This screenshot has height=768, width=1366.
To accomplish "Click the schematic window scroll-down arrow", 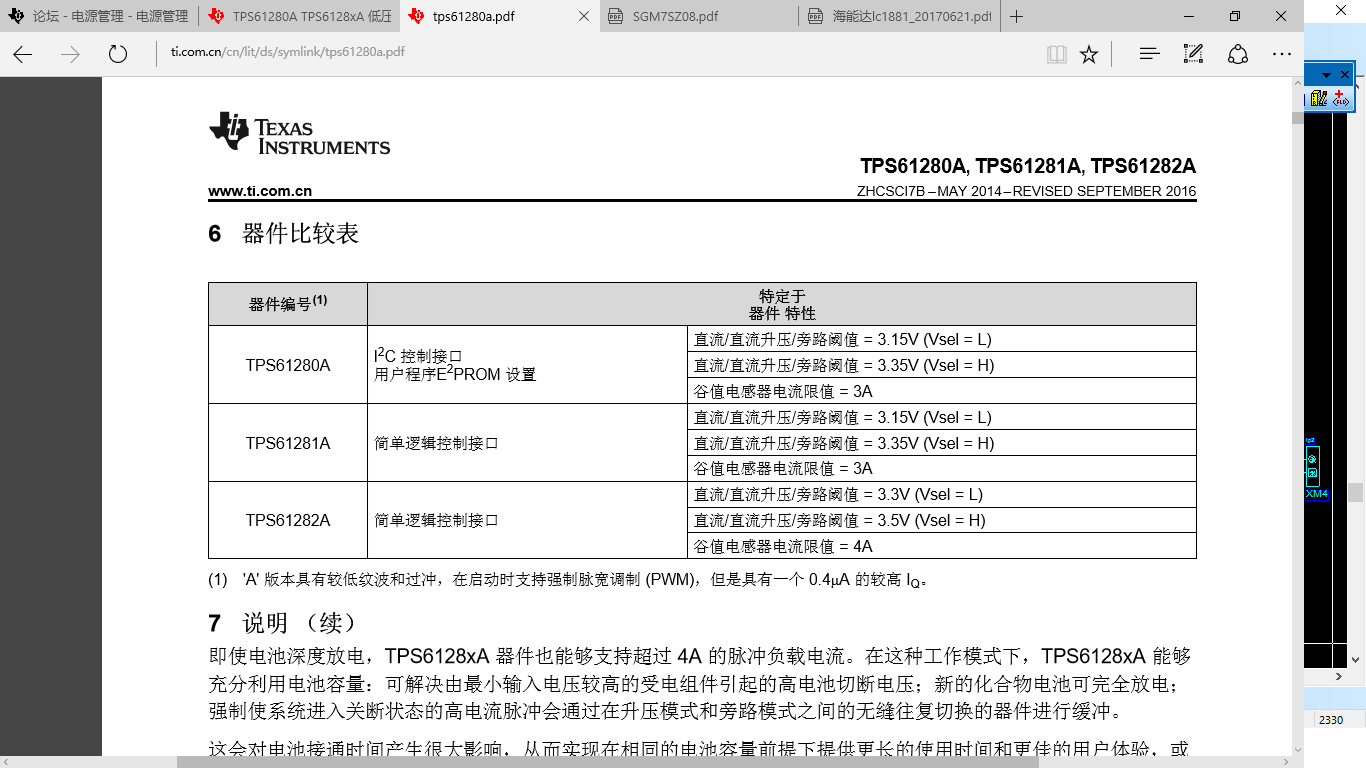I will pos(1356,659).
